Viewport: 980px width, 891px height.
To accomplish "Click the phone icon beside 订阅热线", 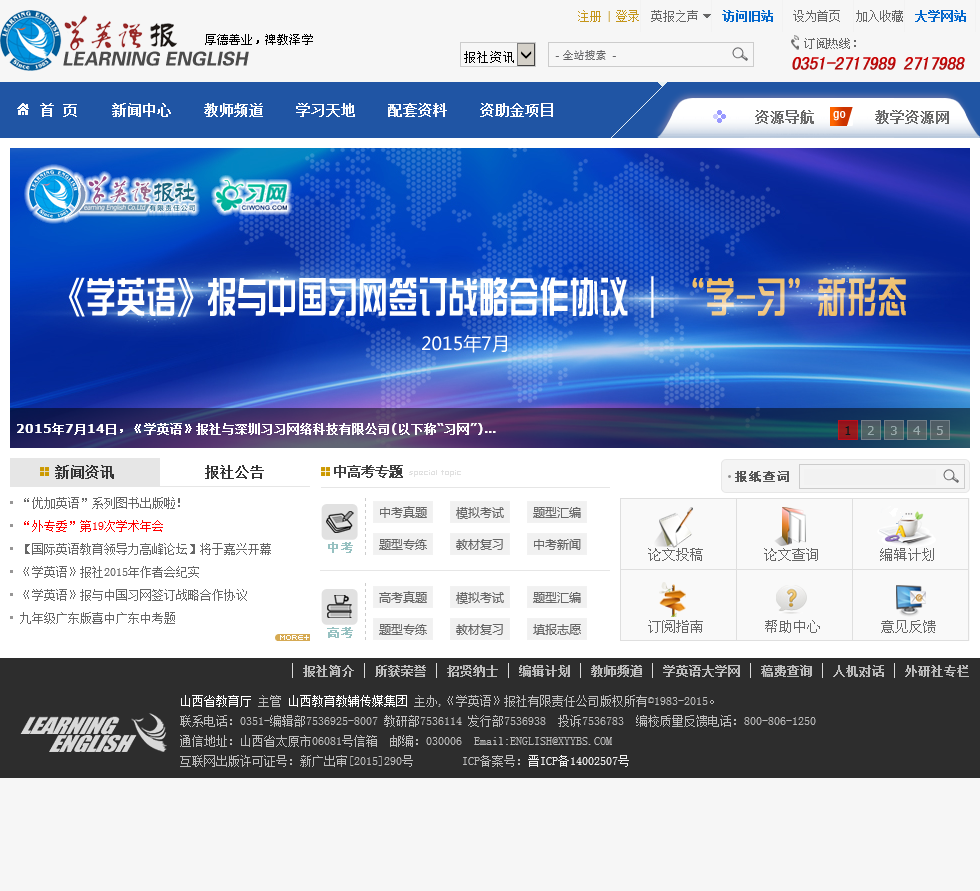I will tap(795, 43).
